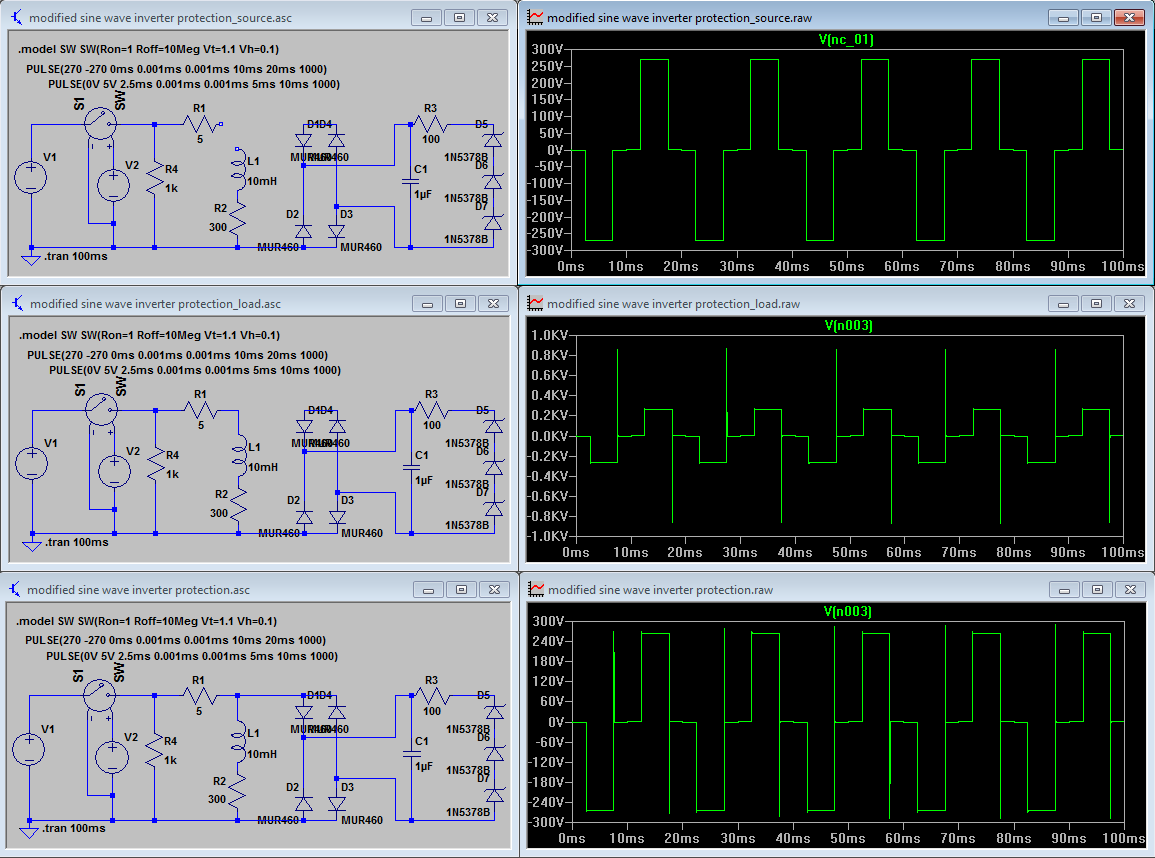
Task: Maximize the protection_source.asc schematic window
Action: [x=459, y=18]
